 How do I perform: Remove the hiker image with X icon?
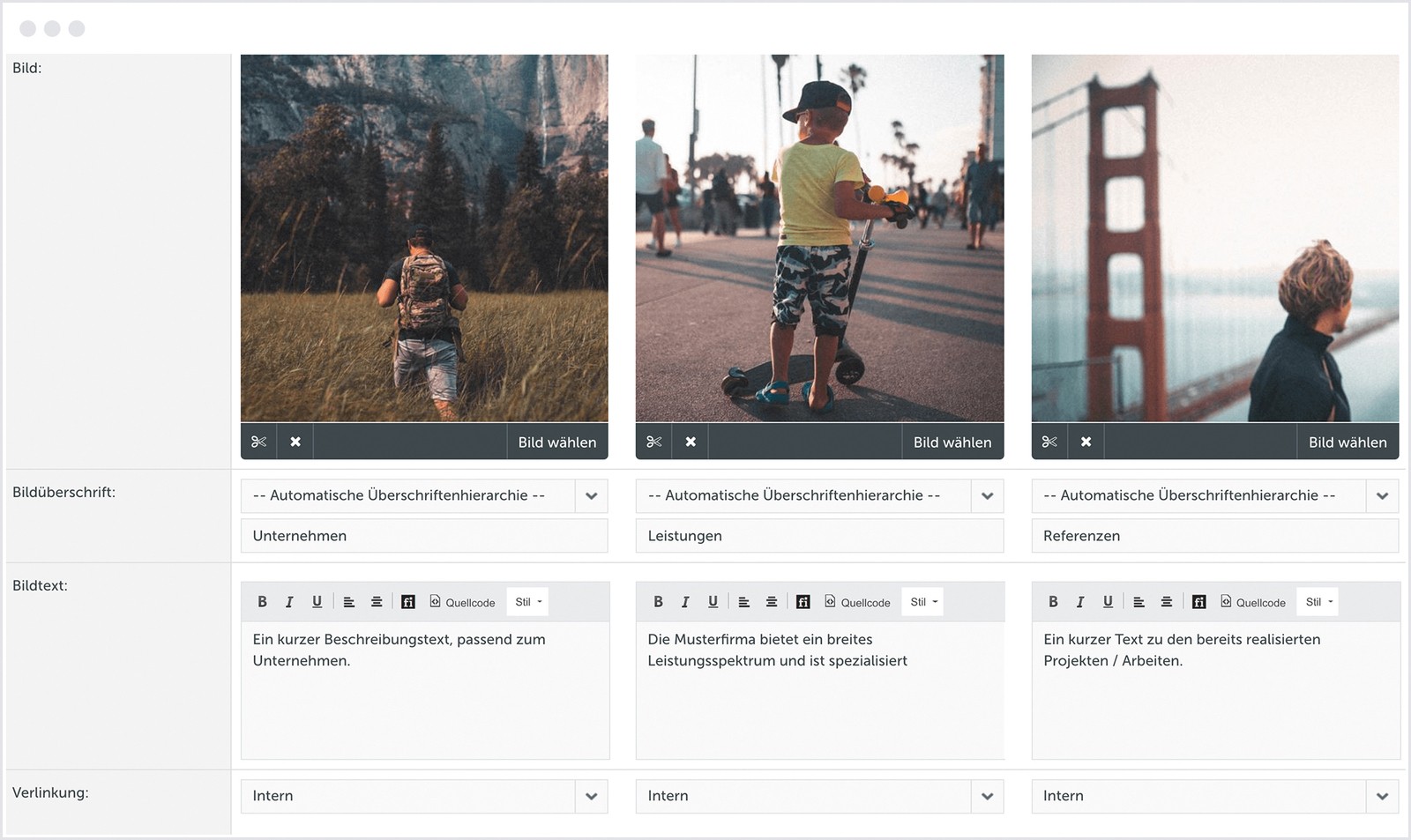(295, 442)
